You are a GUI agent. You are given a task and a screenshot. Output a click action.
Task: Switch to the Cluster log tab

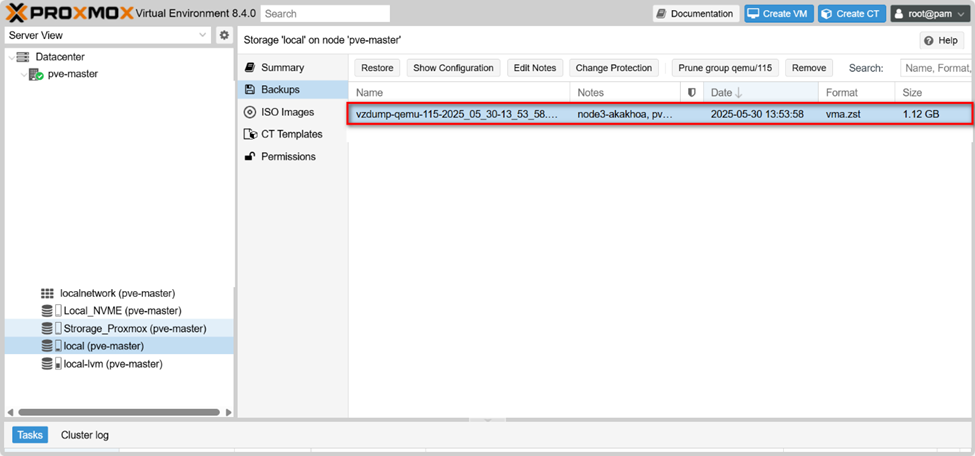coord(85,435)
